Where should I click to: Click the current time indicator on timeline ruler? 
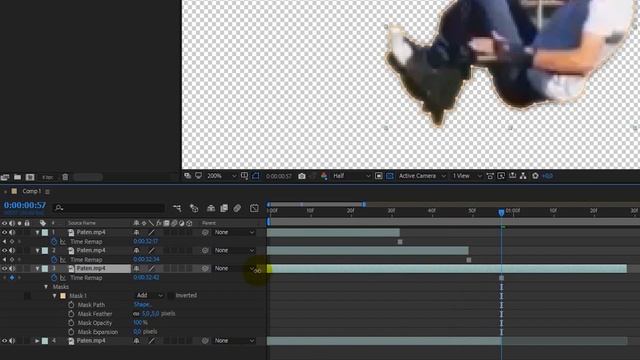pyautogui.click(x=501, y=212)
